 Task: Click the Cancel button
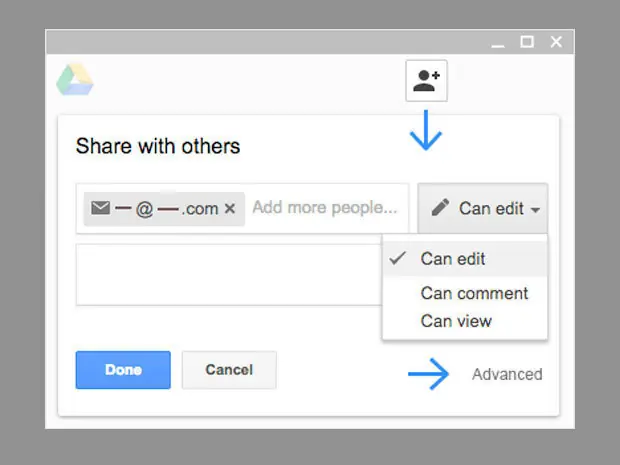pyautogui.click(x=229, y=370)
